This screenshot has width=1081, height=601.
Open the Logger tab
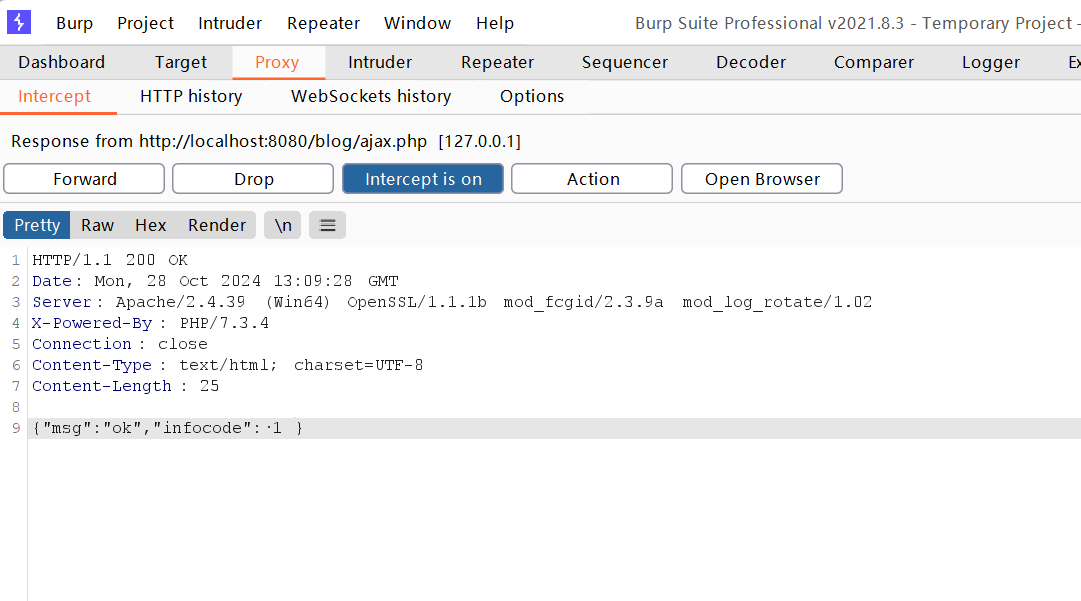click(991, 63)
